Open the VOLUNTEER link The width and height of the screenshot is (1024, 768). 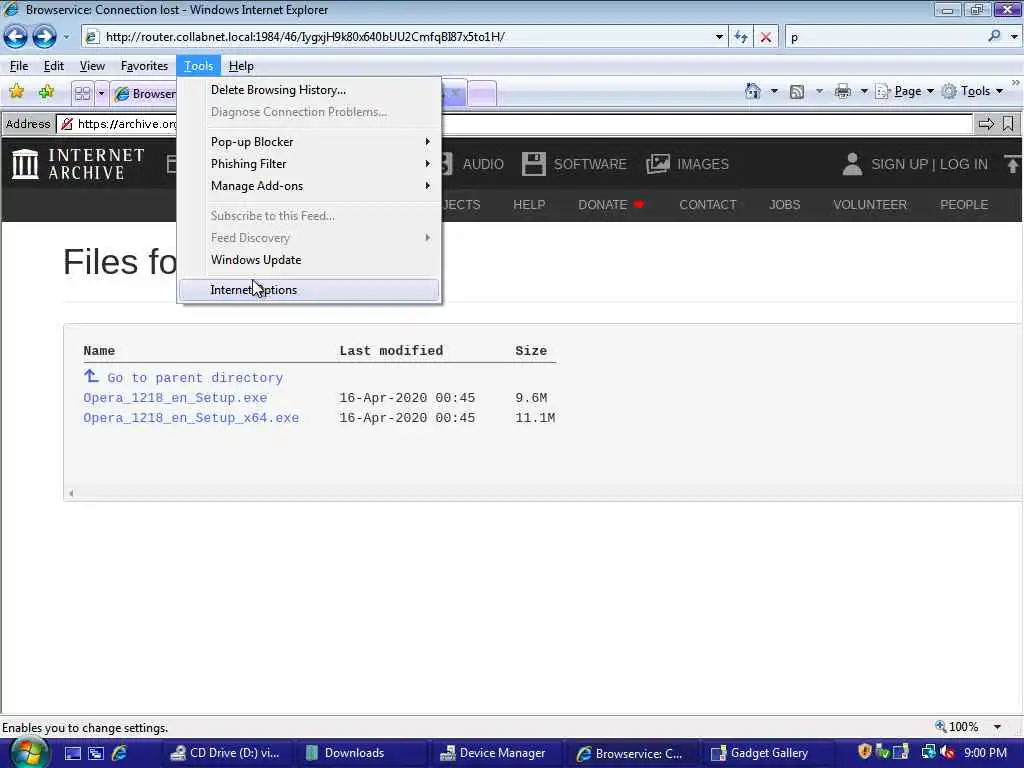(x=870, y=205)
